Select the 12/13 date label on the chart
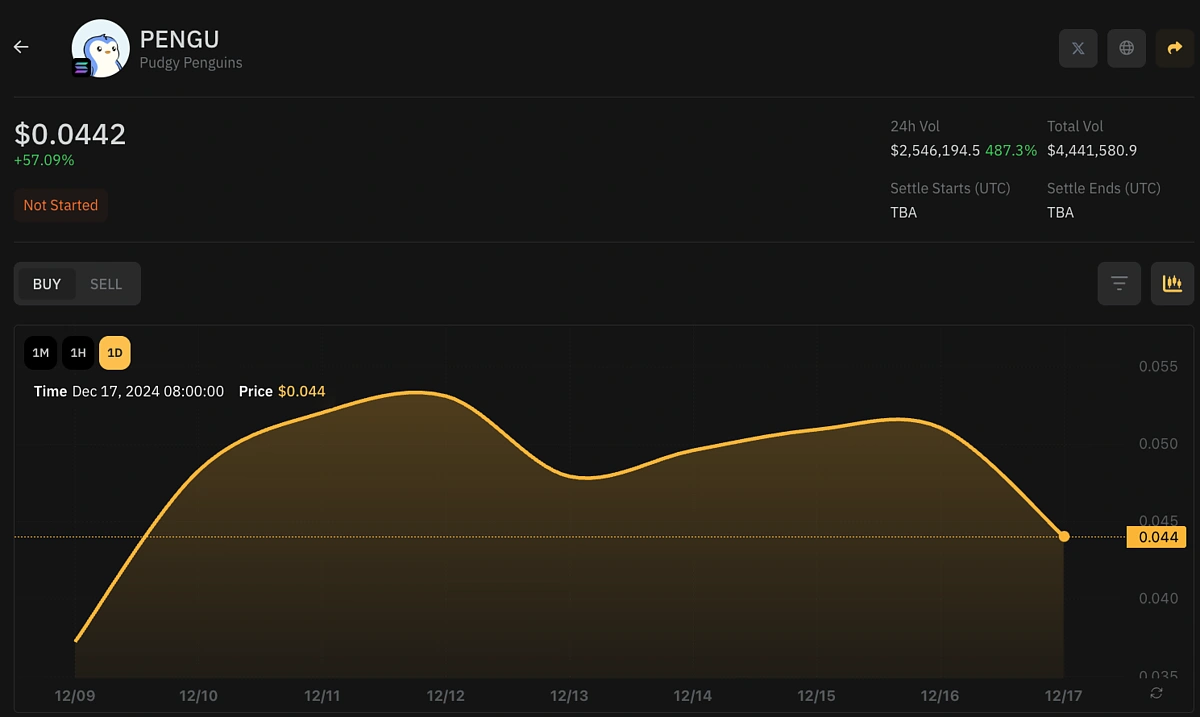Image resolution: width=1200 pixels, height=717 pixels. tap(569, 695)
